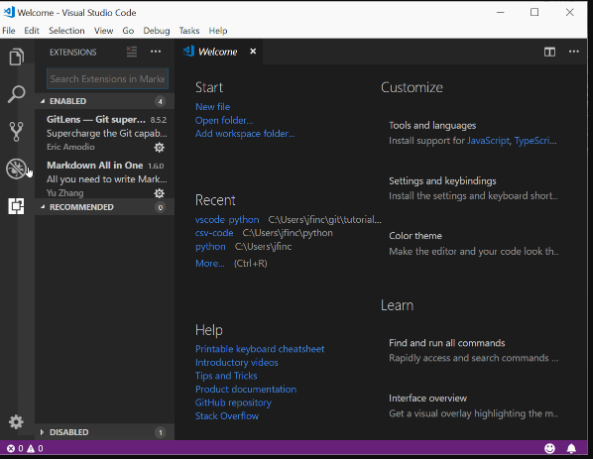
Task: Click Add workspace folder link
Action: point(245,133)
